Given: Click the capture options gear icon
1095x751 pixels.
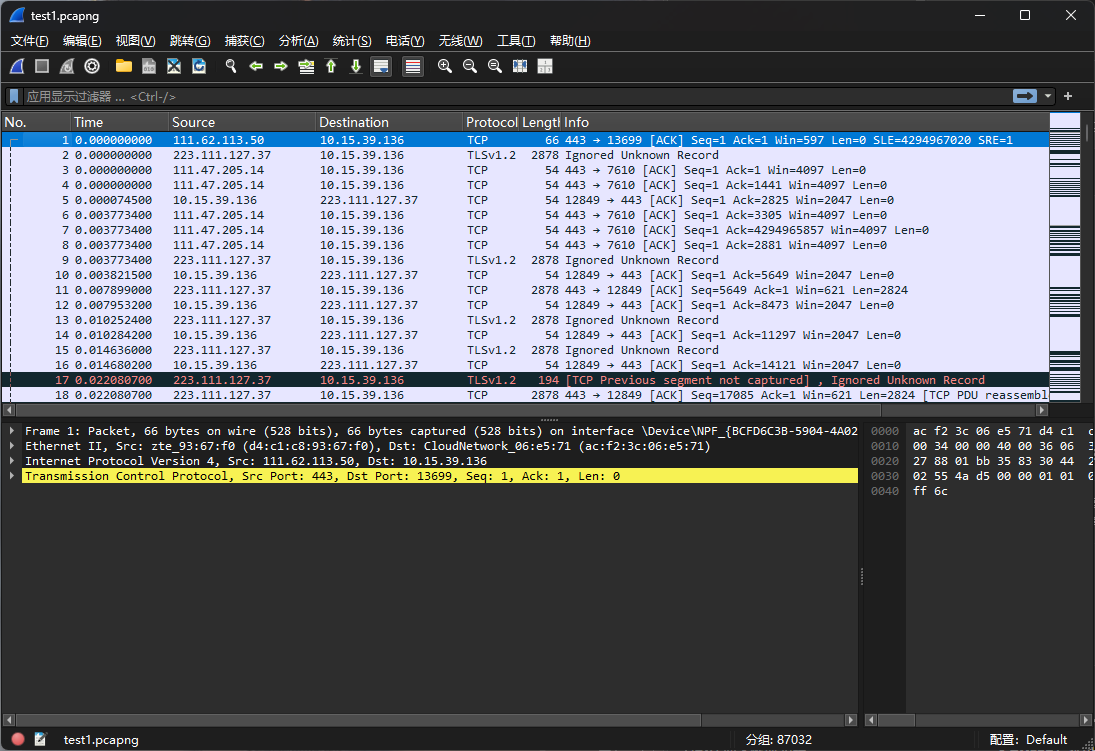Looking at the screenshot, I should pyautogui.click(x=92, y=66).
